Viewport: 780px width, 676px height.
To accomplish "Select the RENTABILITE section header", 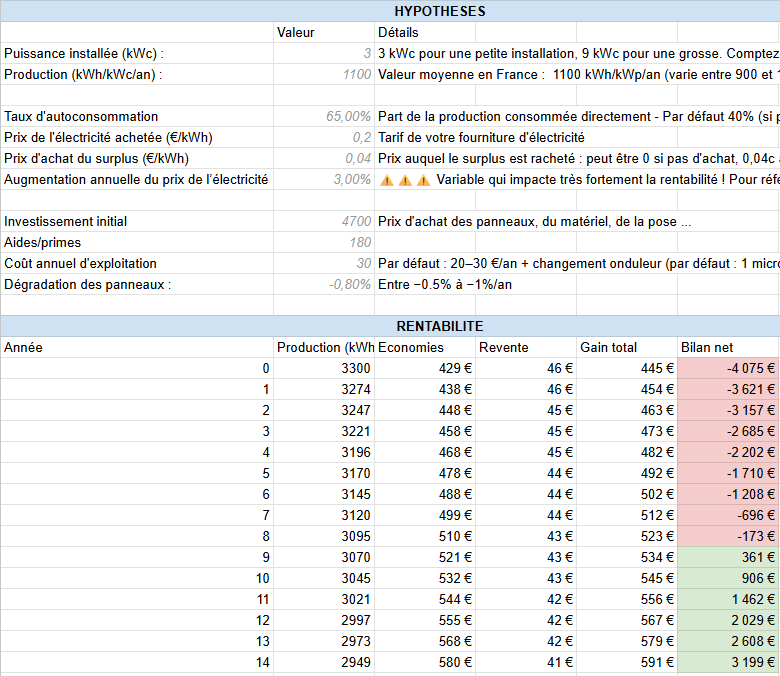I will click(x=440, y=326).
